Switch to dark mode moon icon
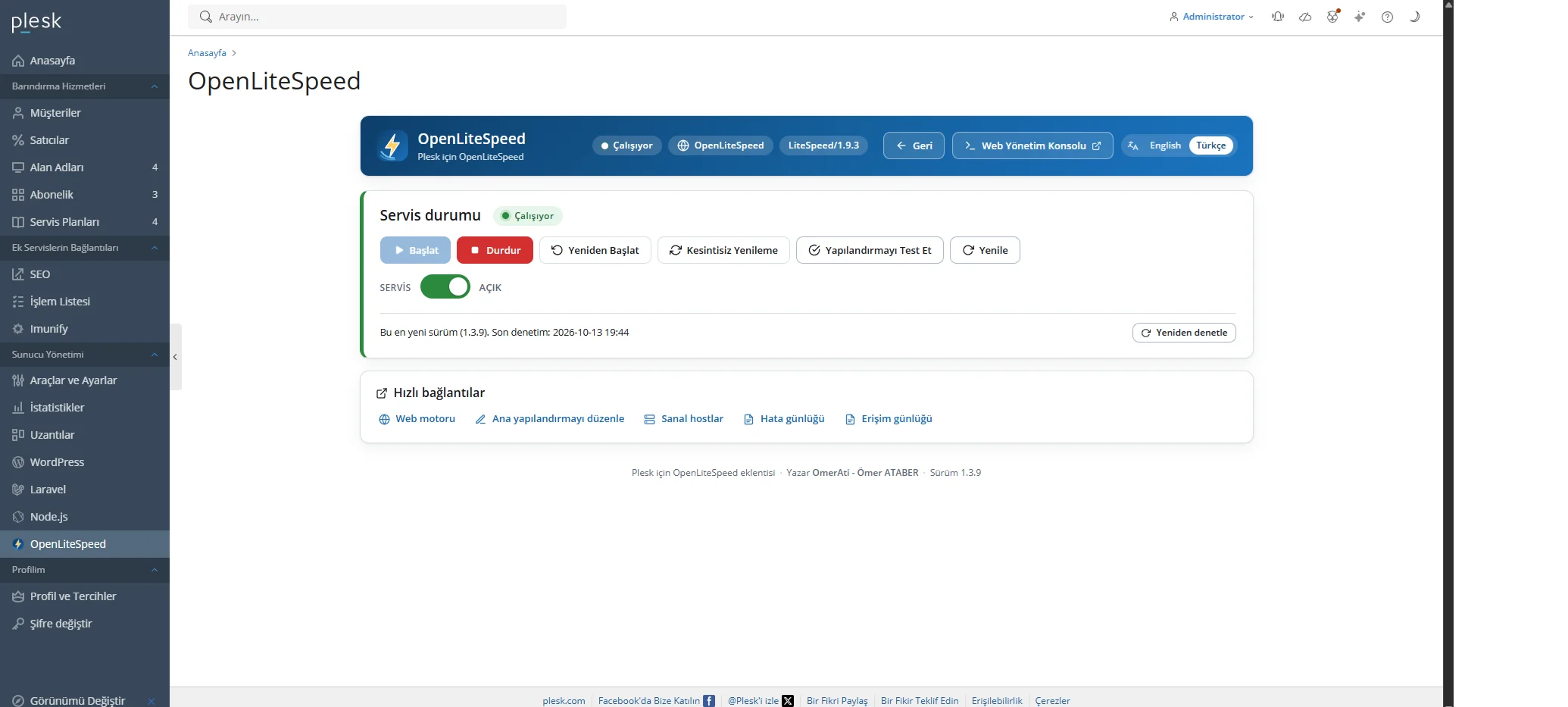1568x707 pixels. tap(1414, 17)
